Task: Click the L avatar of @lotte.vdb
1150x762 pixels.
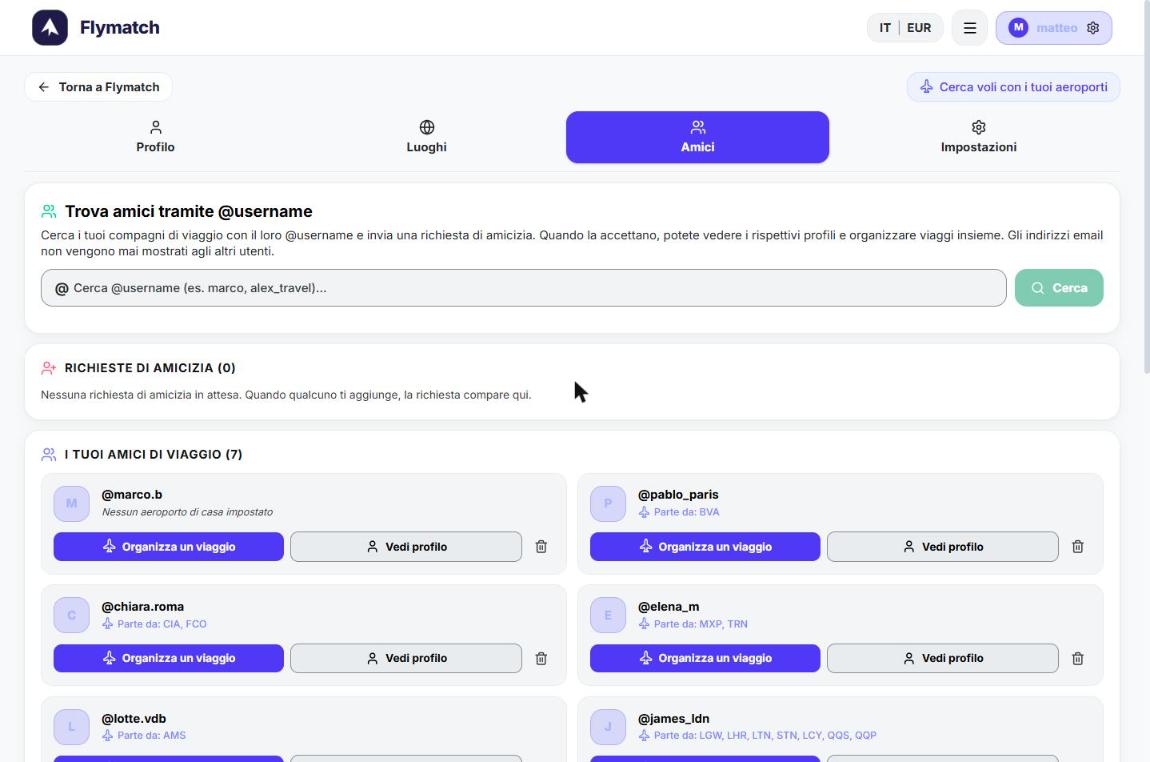Action: [71, 727]
